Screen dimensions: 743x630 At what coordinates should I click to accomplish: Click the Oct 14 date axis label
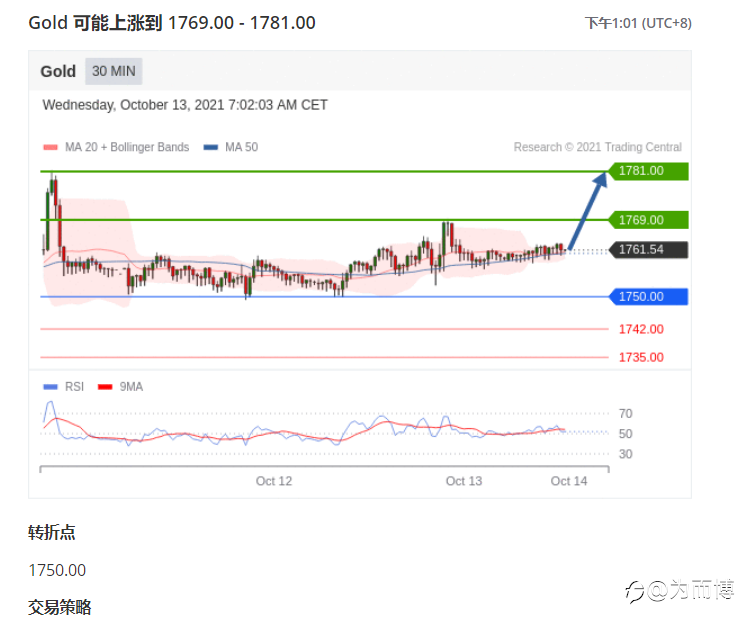(569, 481)
